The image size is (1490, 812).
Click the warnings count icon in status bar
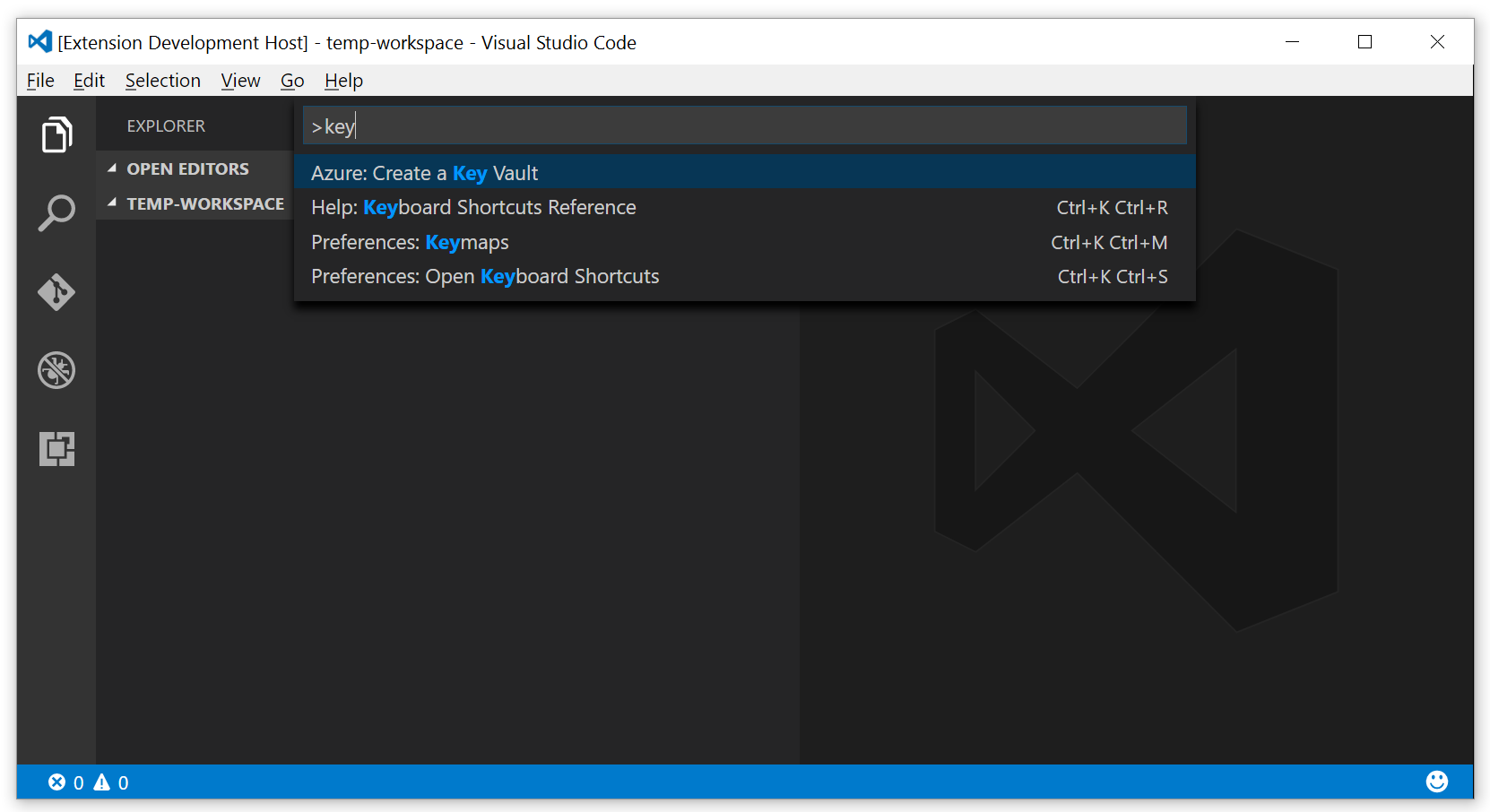[102, 782]
